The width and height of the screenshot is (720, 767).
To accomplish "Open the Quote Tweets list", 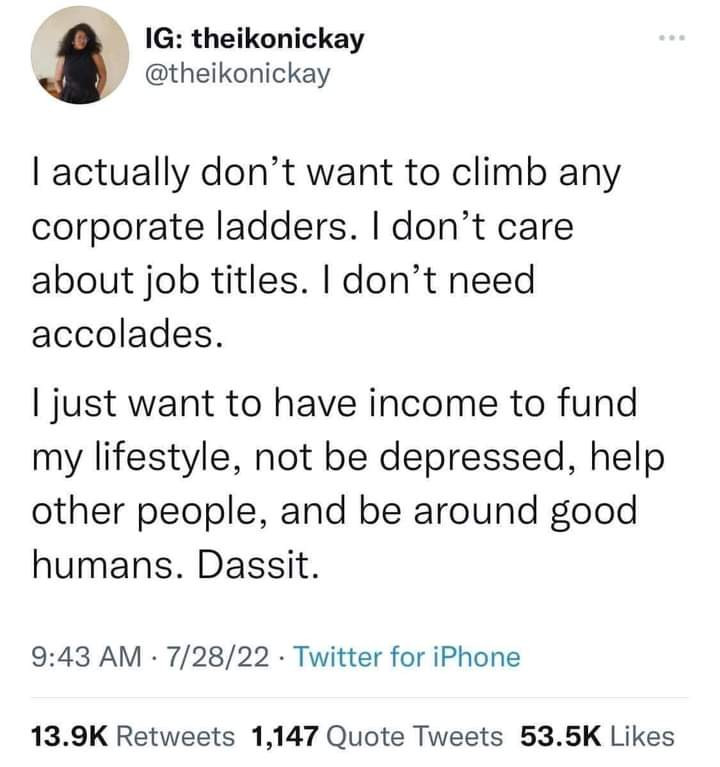I will (x=416, y=737).
